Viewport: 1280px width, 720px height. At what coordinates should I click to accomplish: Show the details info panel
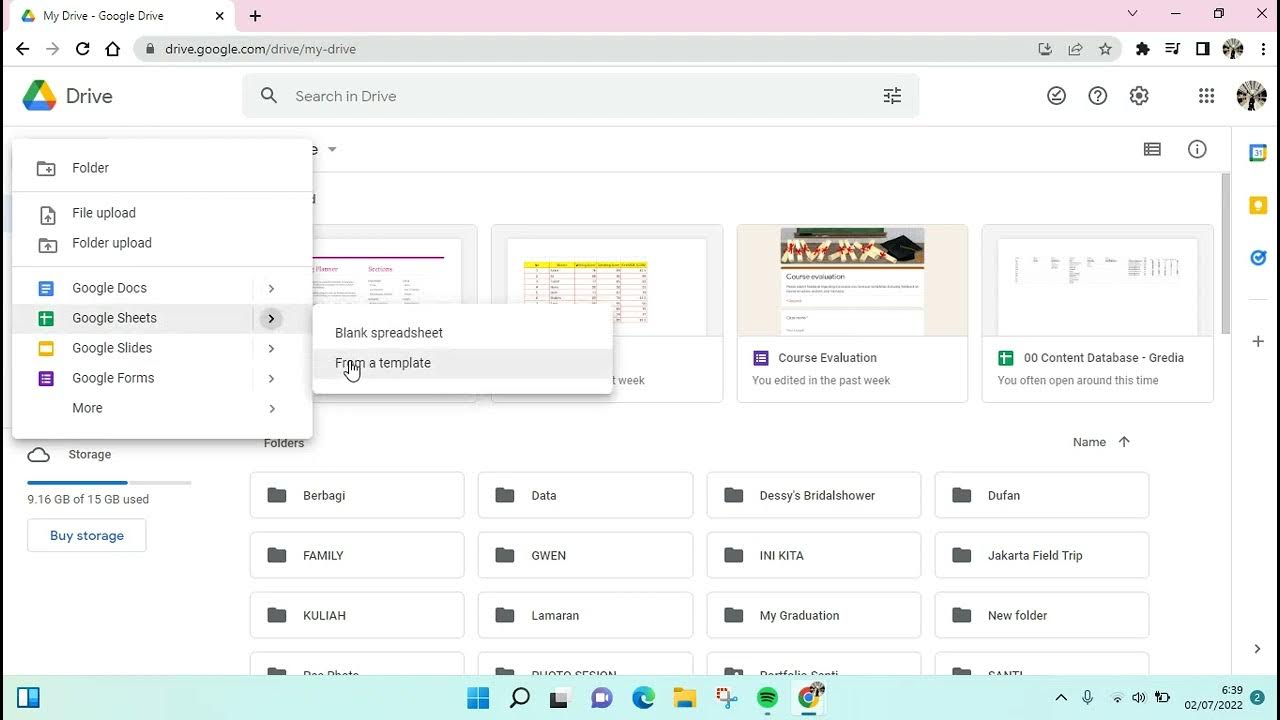(1197, 149)
